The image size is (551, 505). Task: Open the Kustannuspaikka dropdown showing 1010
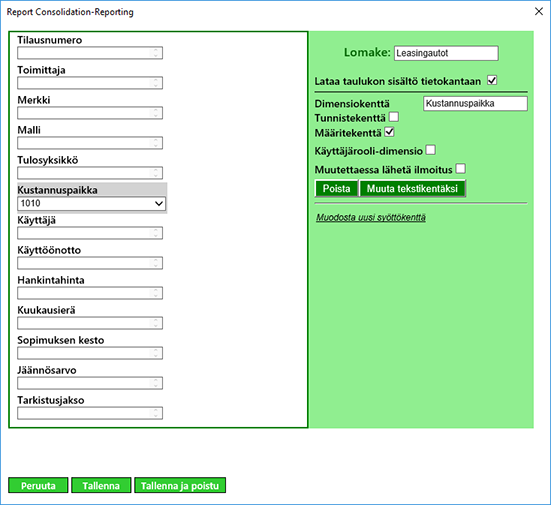91,203
